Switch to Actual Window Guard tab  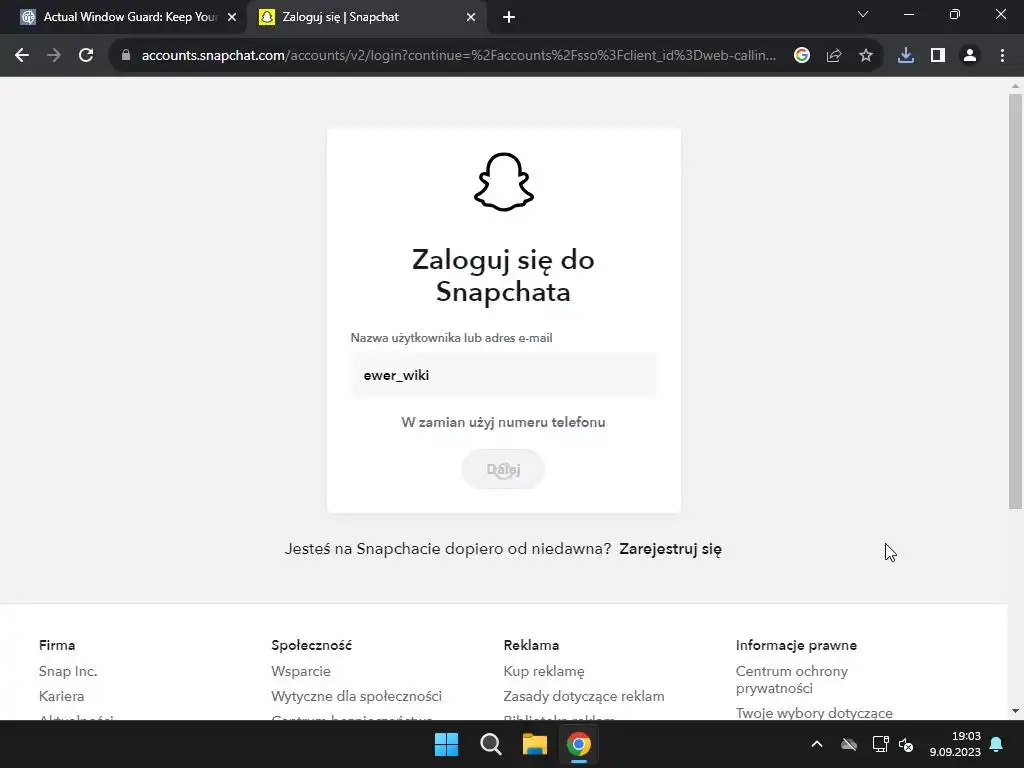129,17
